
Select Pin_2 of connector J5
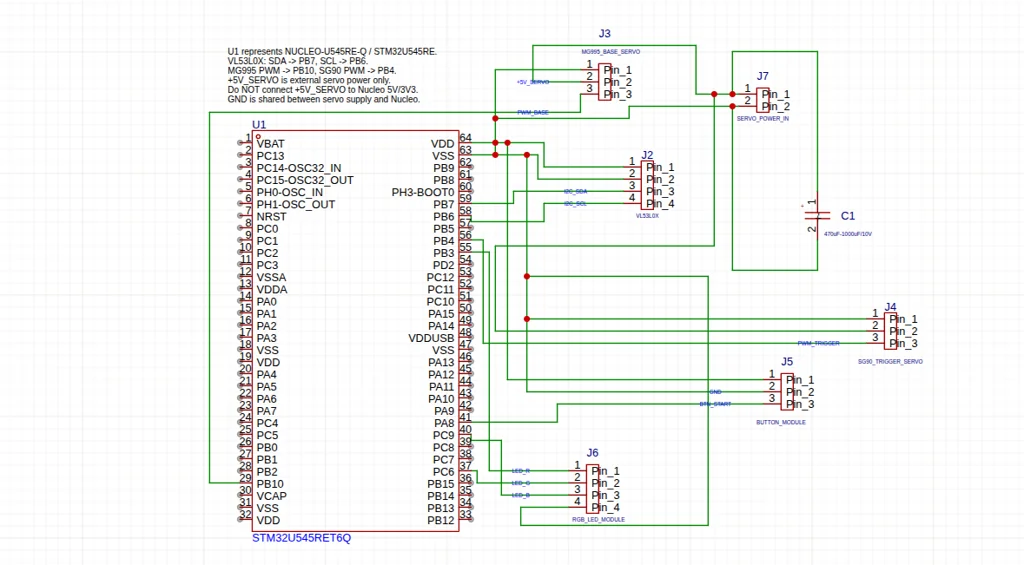tap(800, 392)
